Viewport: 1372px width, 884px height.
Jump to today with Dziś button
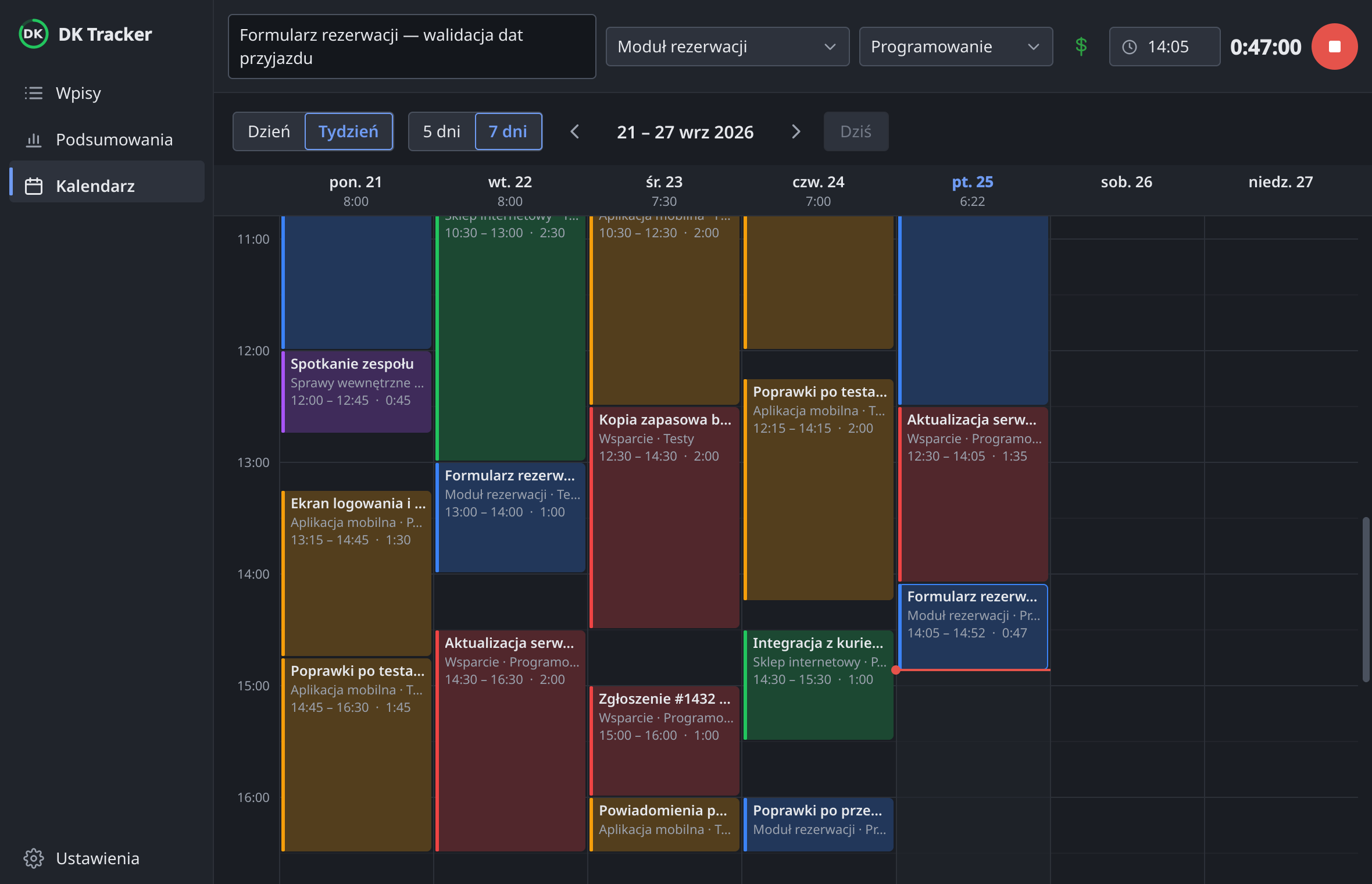coord(856,131)
